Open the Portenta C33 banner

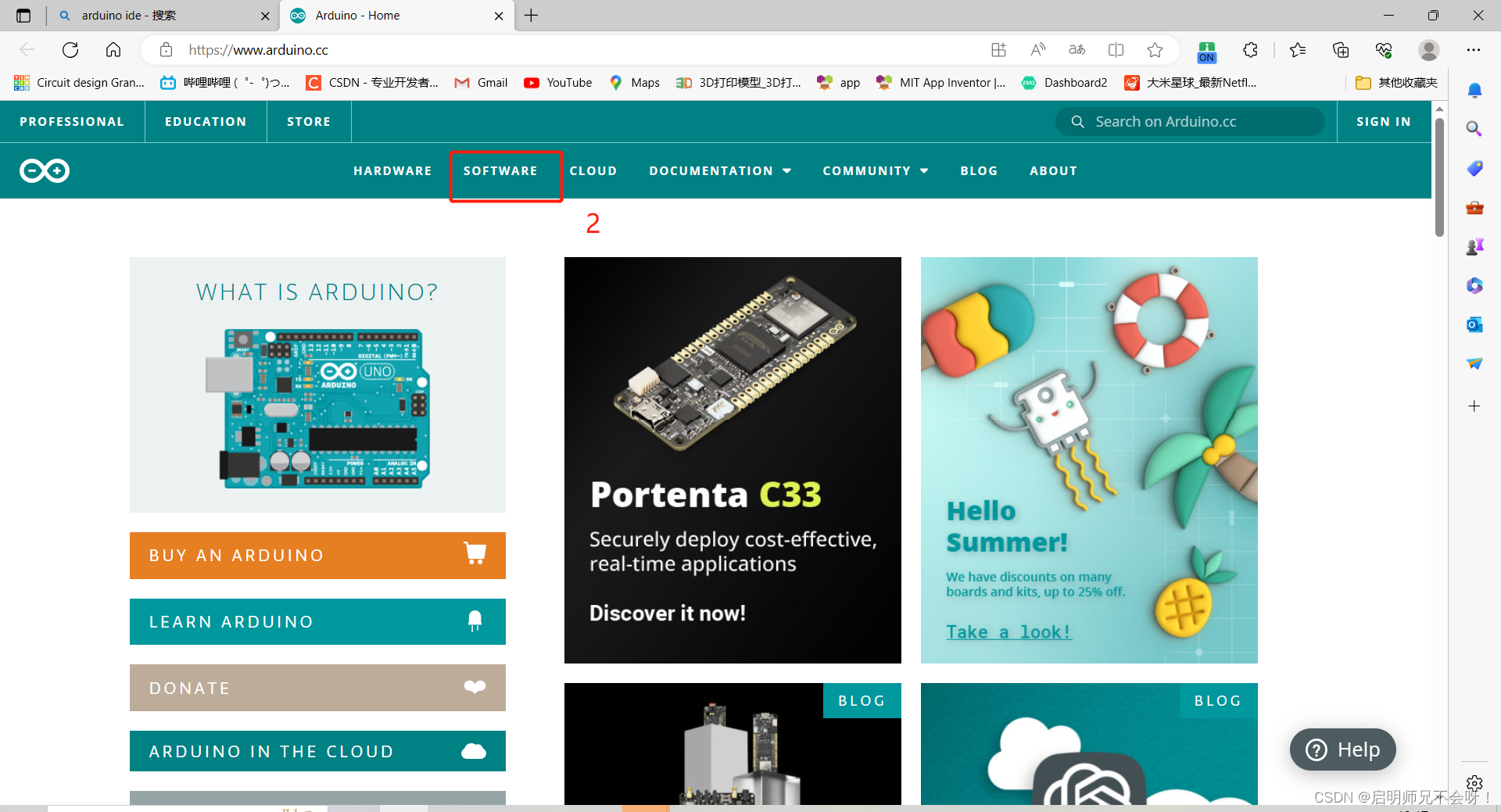(x=733, y=460)
